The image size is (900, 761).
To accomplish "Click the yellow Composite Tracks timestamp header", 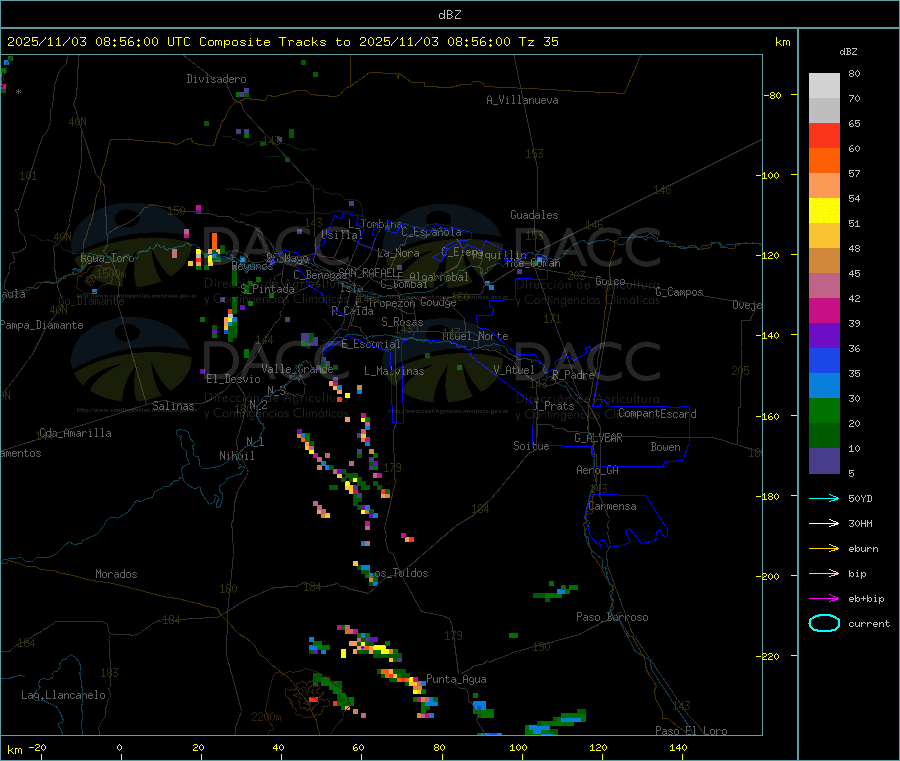I will coord(282,42).
